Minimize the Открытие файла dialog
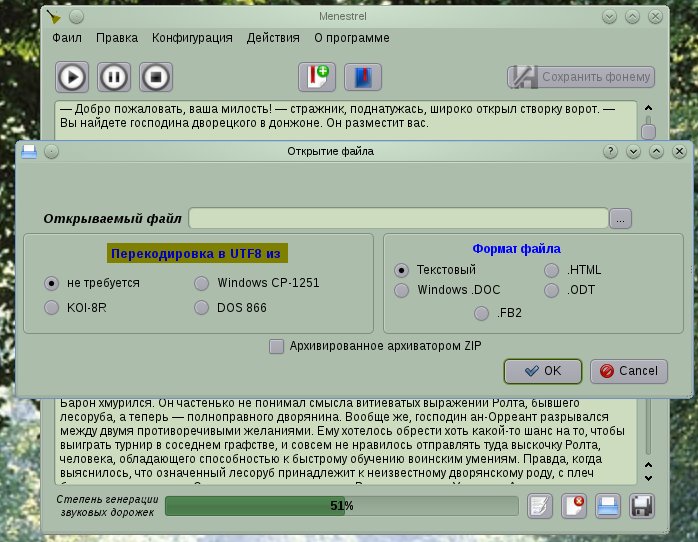Viewport: 698px width, 542px height. click(633, 152)
